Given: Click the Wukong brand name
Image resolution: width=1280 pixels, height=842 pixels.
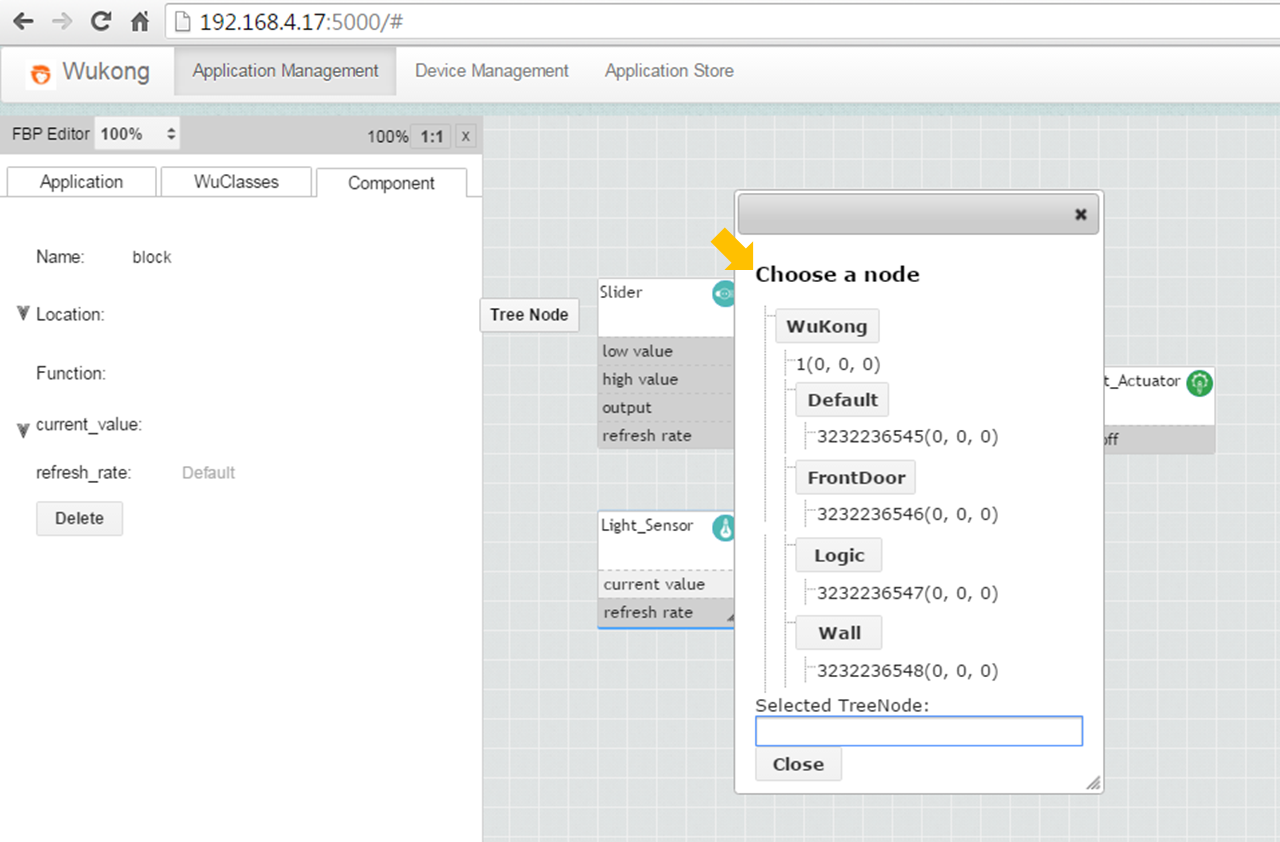Looking at the screenshot, I should pos(106,71).
